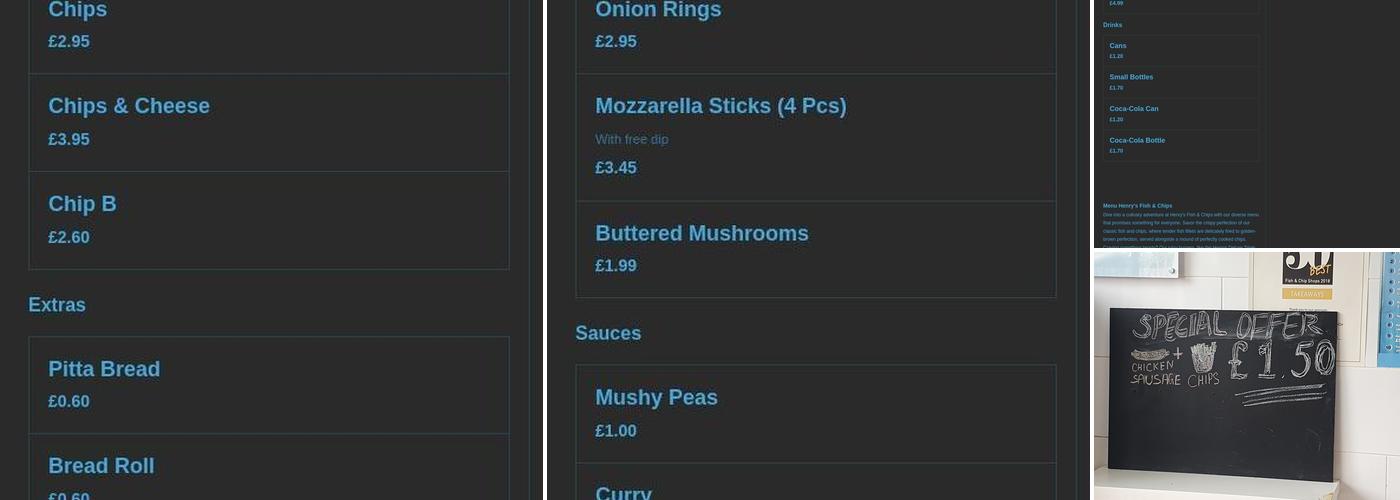Click the Menu Henry's Fish & Chips heading
The image size is (1400, 500).
1137,206
